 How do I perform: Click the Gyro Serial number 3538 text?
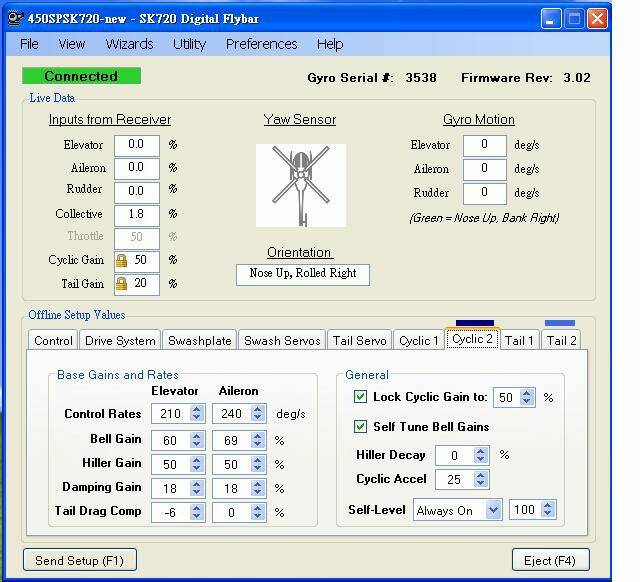[421, 78]
